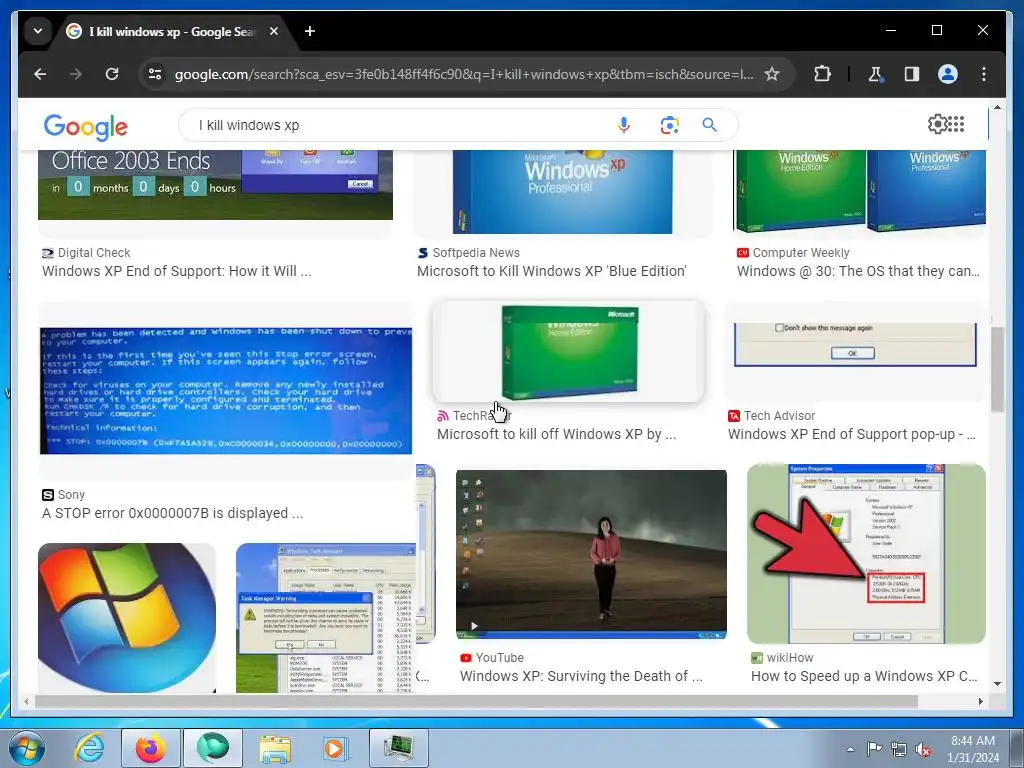Open Windows Explorer folder in taskbar

(x=275, y=748)
